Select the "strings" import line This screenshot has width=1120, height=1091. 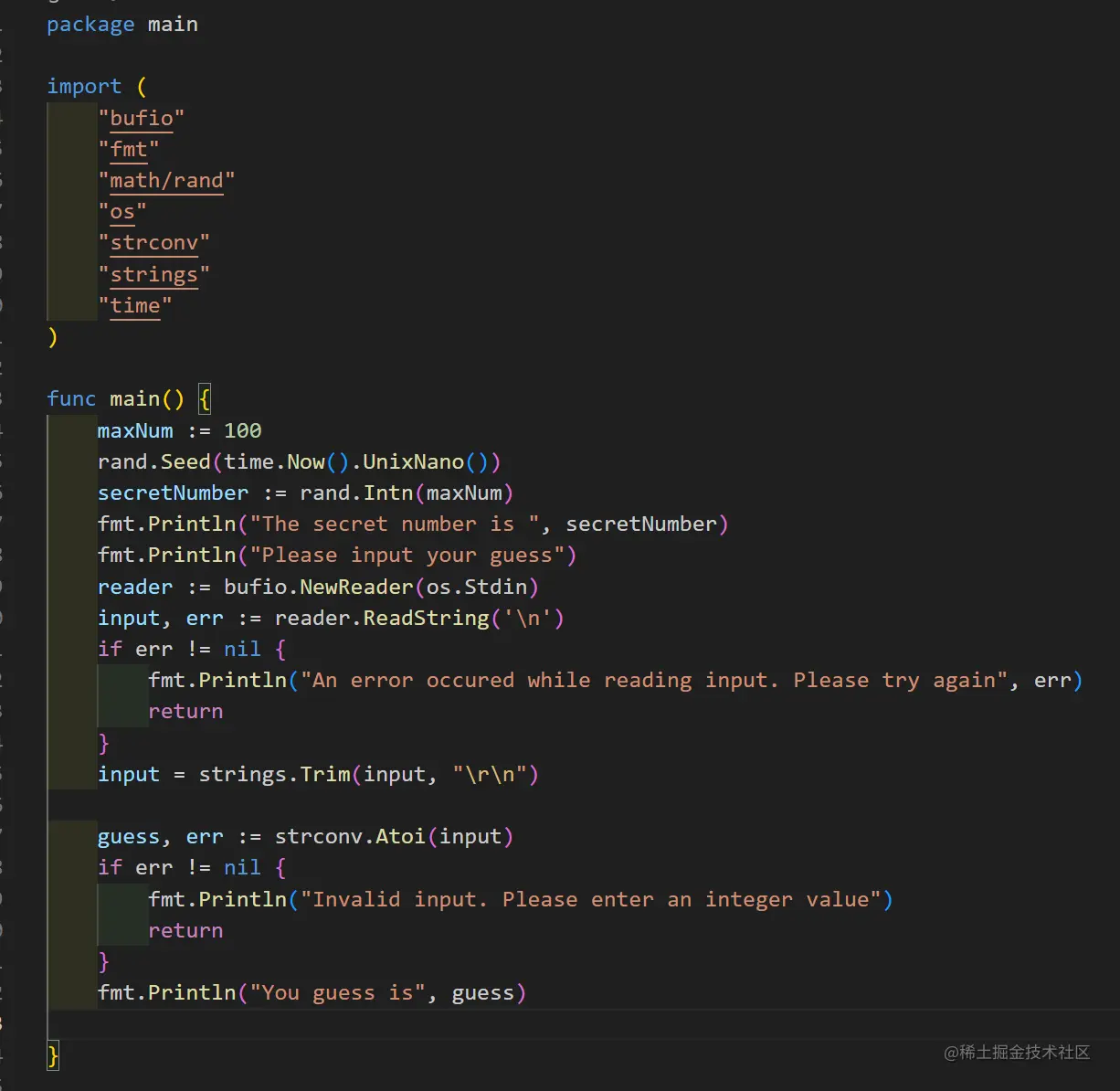point(153,275)
